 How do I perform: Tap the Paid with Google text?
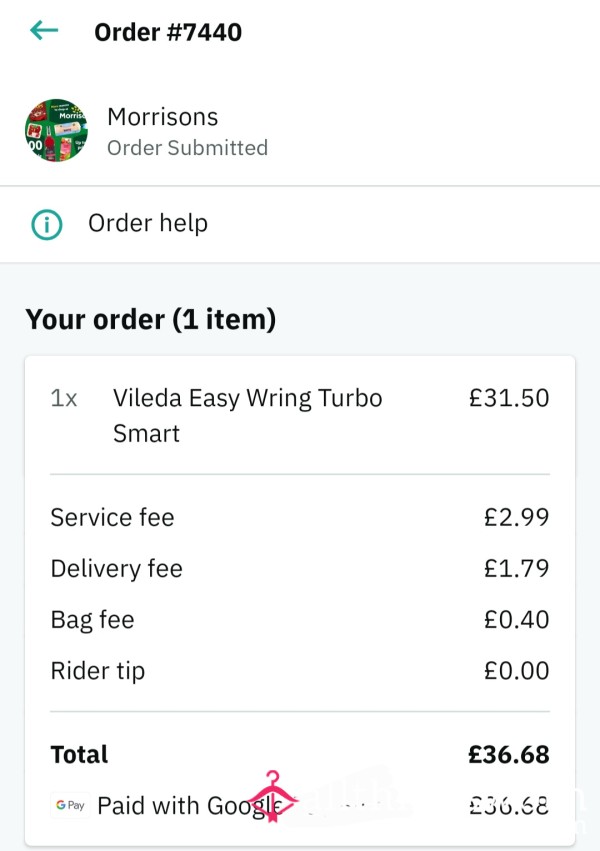click(x=190, y=806)
